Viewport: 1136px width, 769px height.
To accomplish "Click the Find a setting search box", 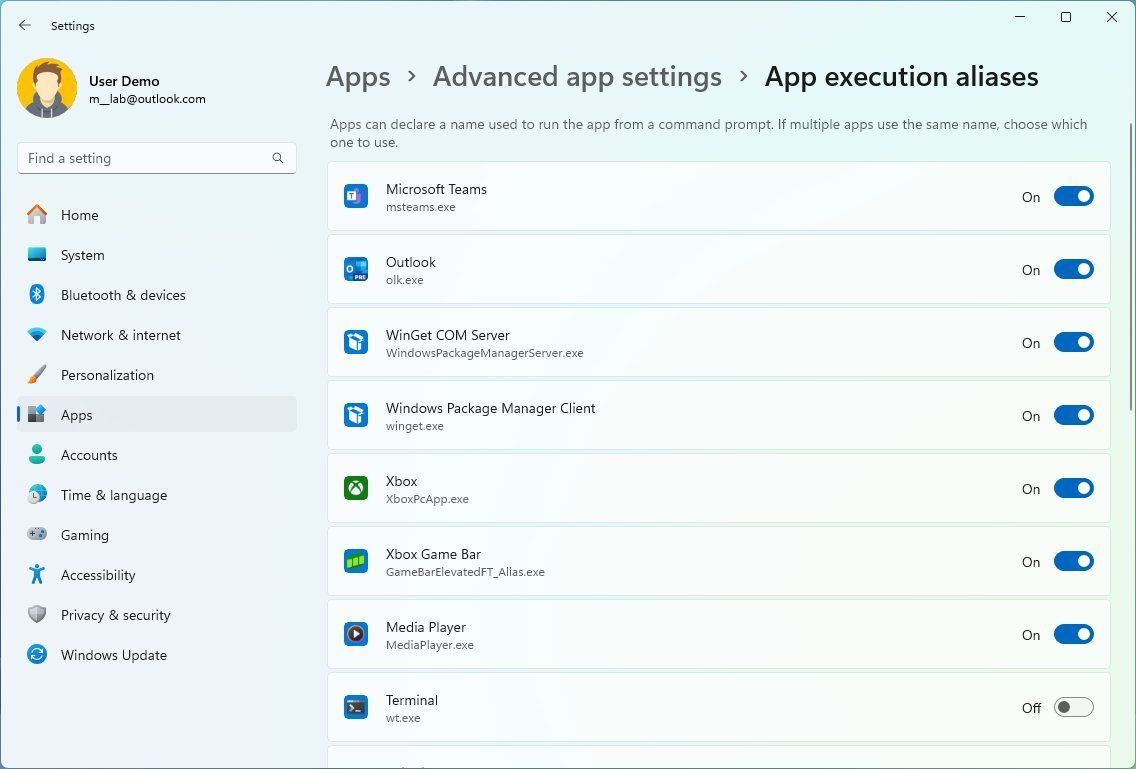I will 156,158.
